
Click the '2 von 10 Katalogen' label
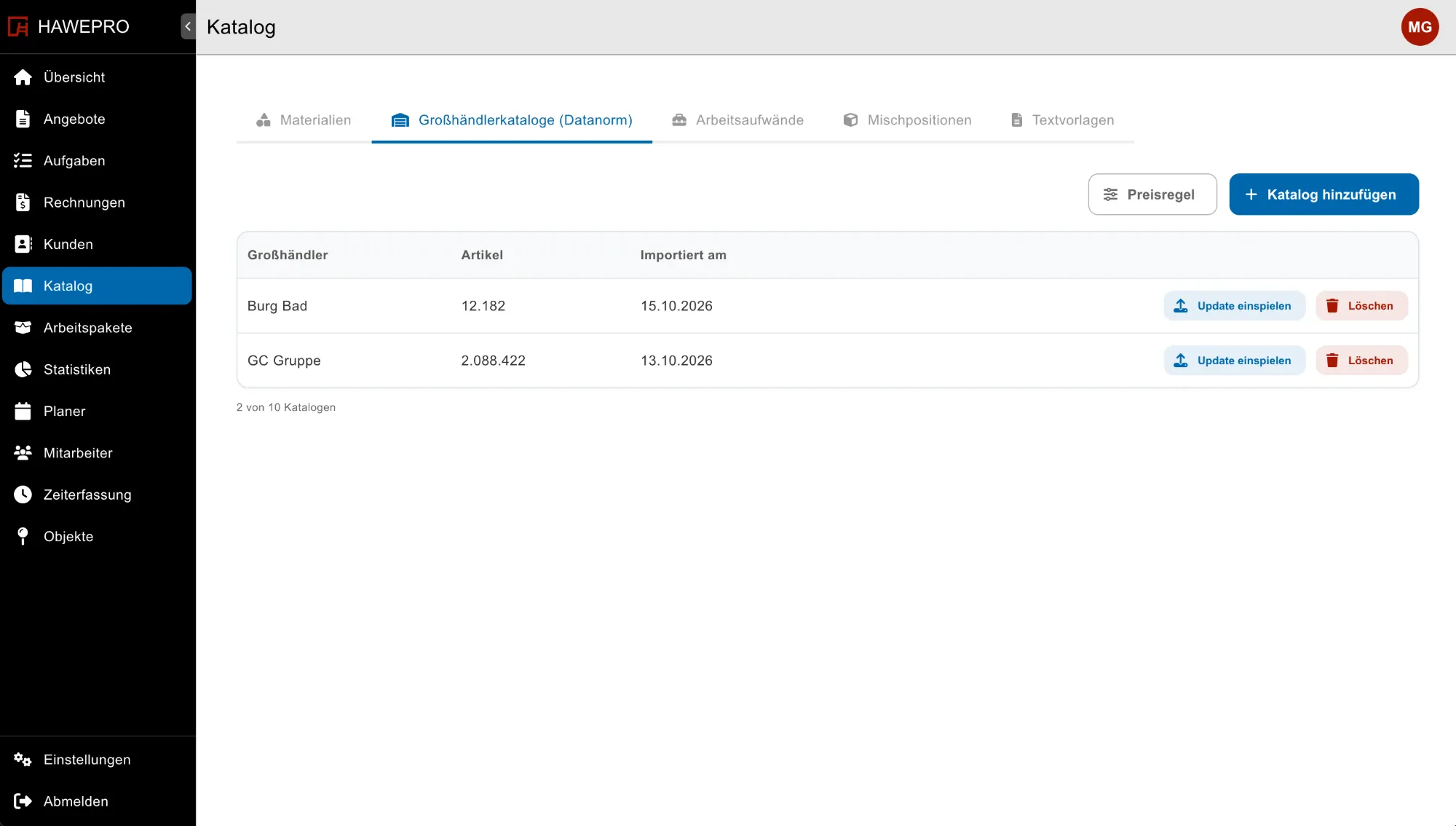pos(286,407)
